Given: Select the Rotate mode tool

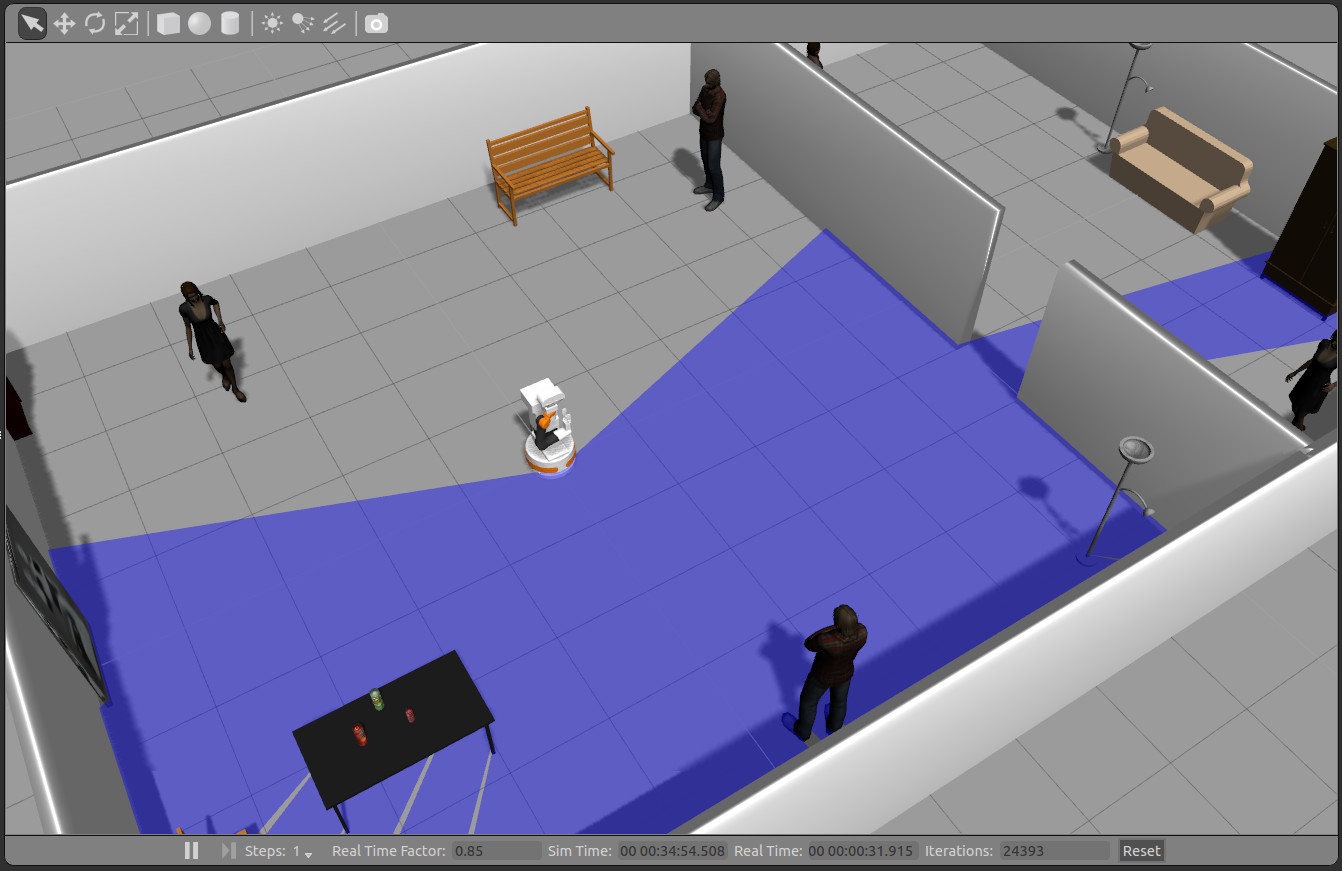Looking at the screenshot, I should tap(95, 23).
